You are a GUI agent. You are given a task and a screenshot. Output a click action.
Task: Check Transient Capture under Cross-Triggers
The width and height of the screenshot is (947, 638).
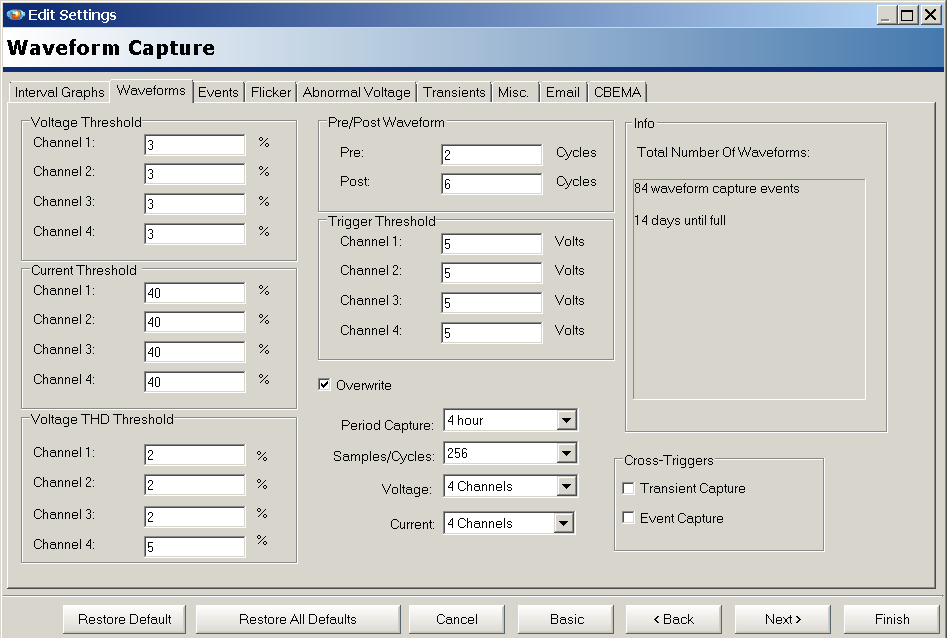(x=628, y=489)
